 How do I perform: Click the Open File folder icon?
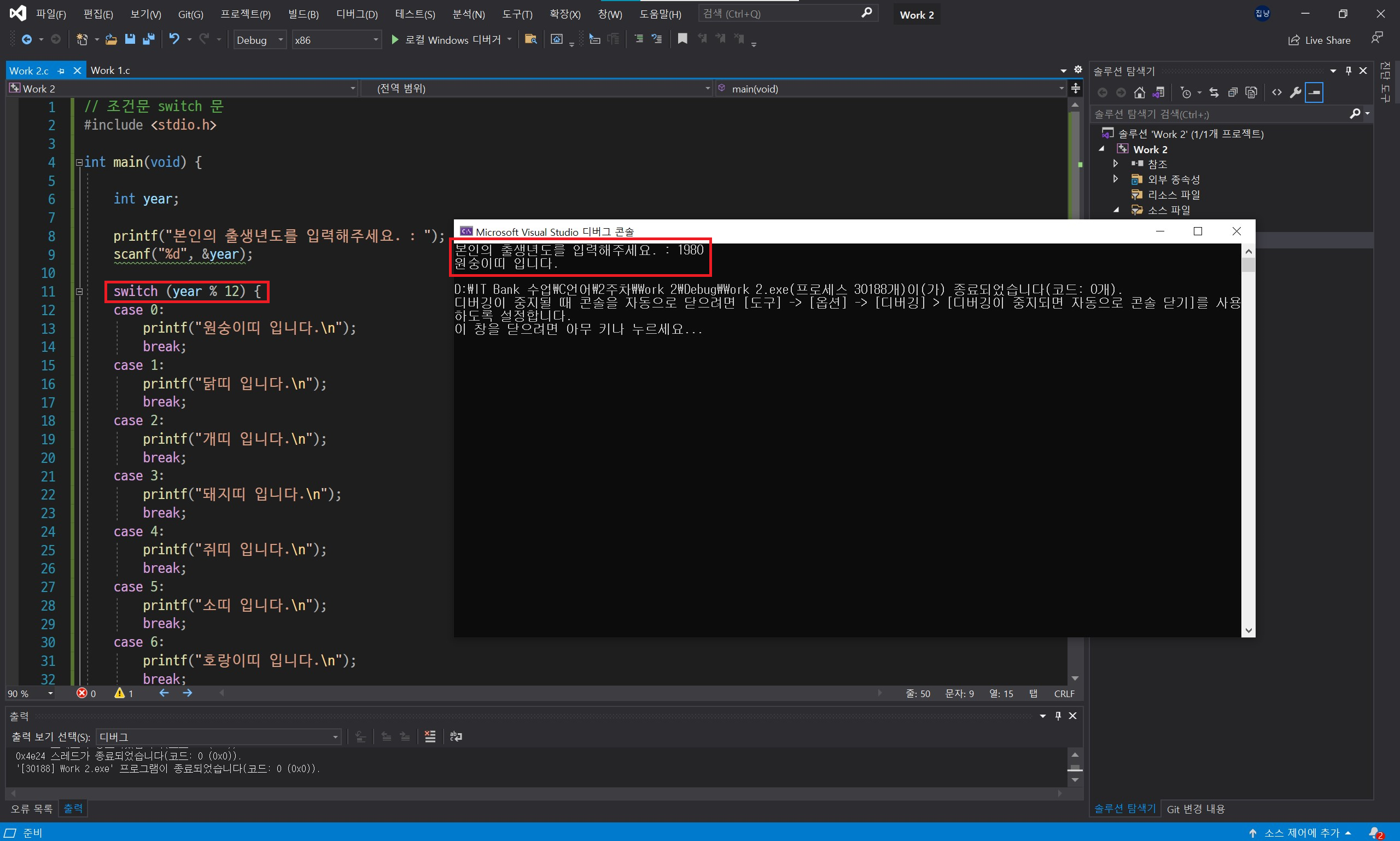111,39
